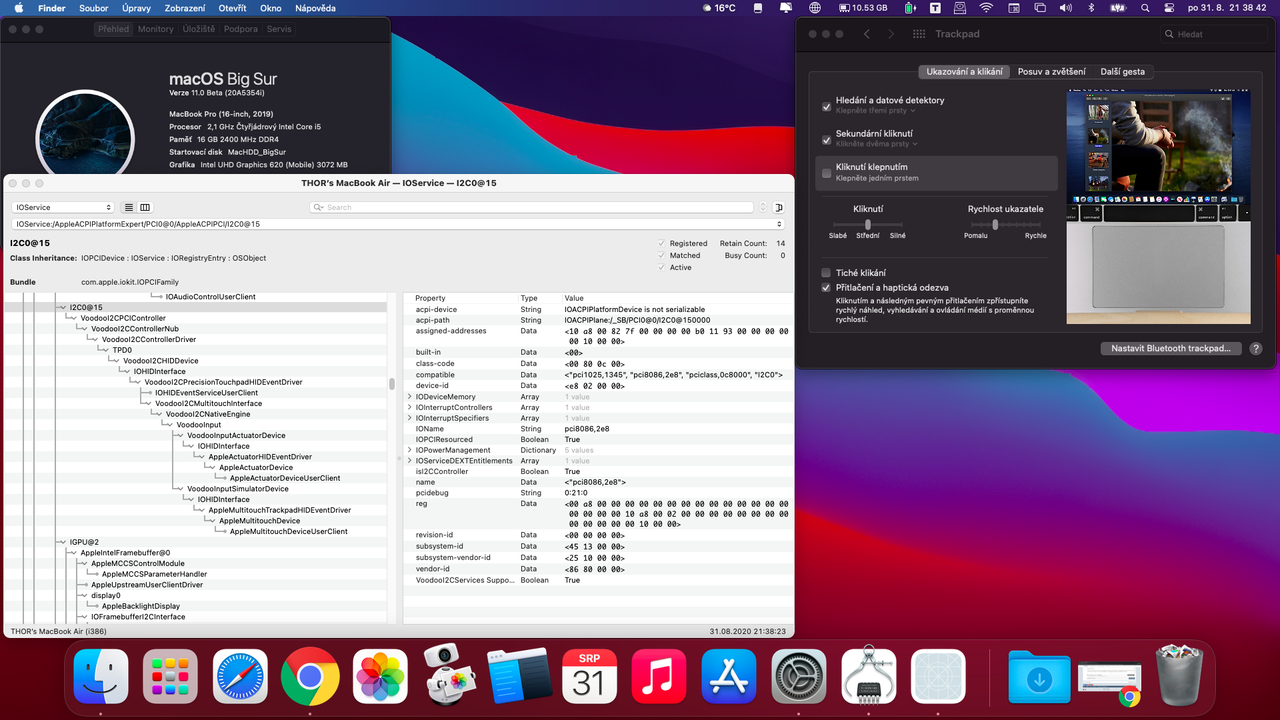Launch the Music app from the Dock
The height and width of the screenshot is (720, 1280).
(x=659, y=676)
